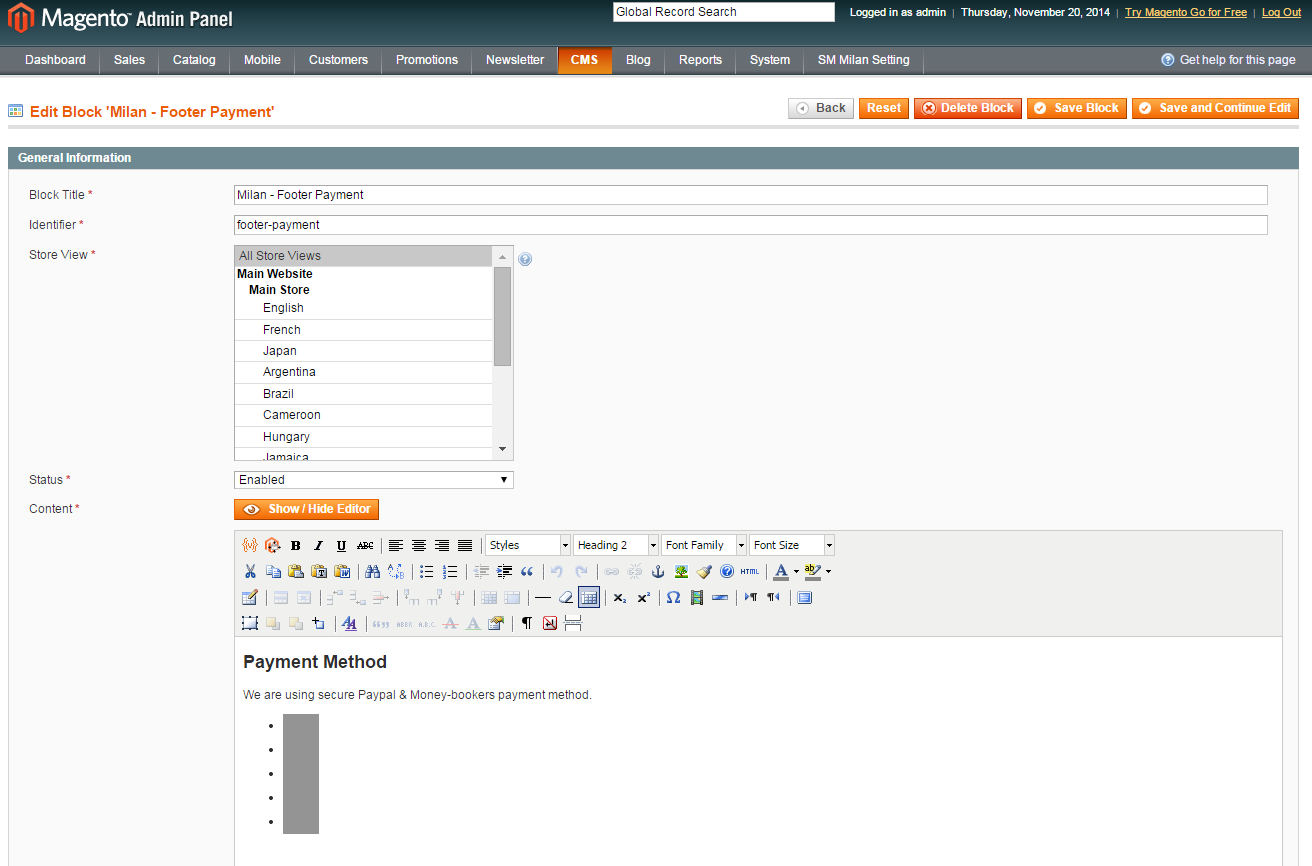
Task: Open the HTML source editor
Action: 749,572
